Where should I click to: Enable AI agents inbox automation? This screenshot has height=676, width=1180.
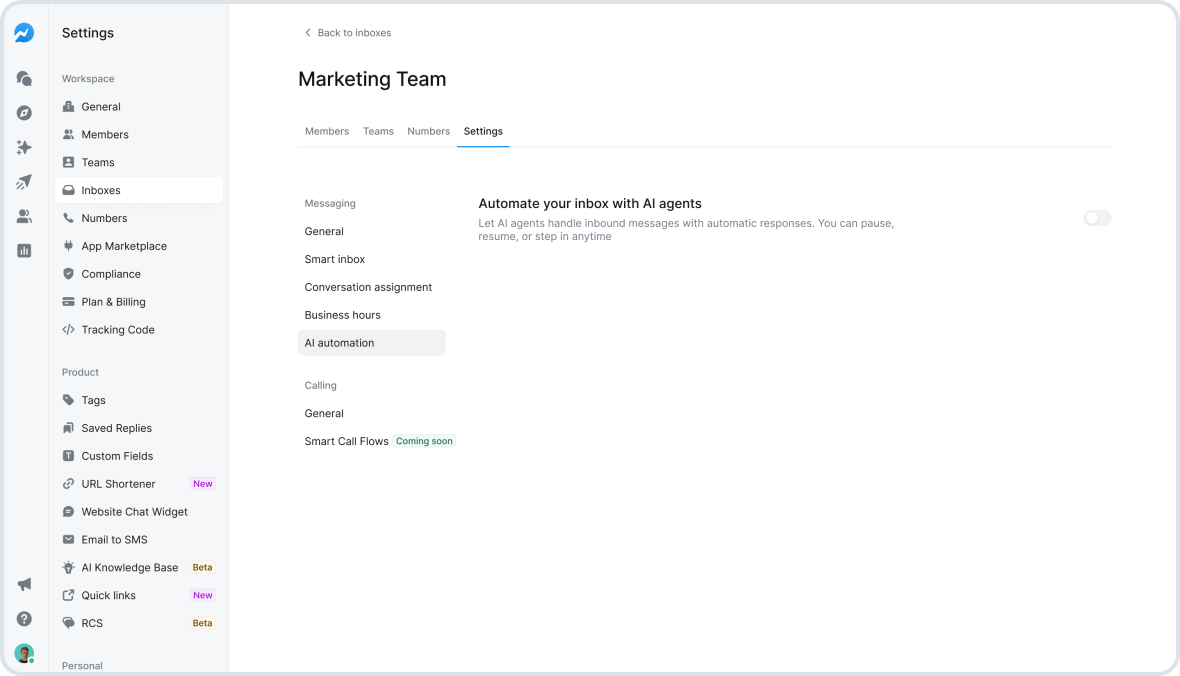(x=1096, y=217)
